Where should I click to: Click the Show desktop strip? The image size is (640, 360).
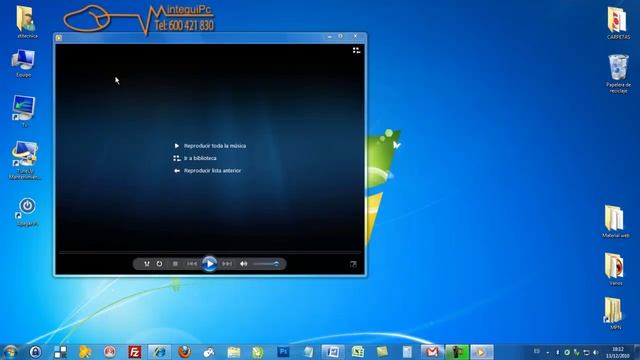[x=637, y=352]
